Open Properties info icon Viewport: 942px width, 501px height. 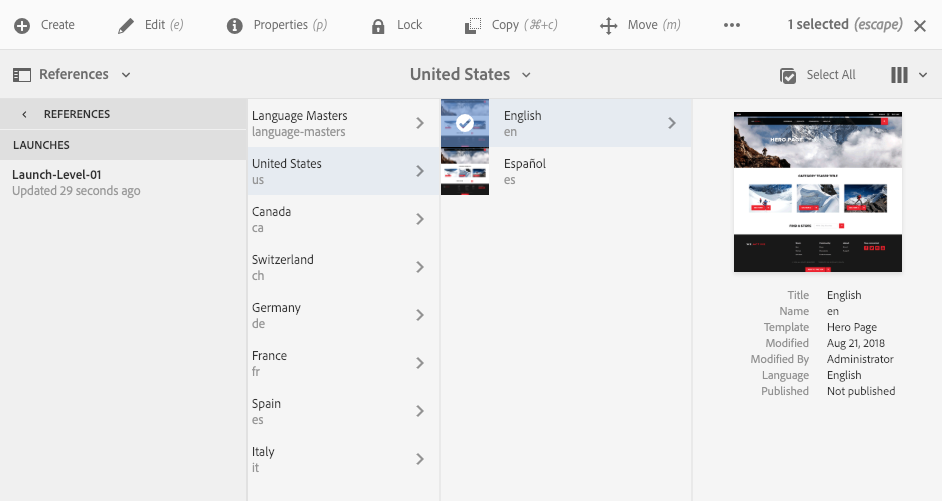pyautogui.click(x=235, y=25)
